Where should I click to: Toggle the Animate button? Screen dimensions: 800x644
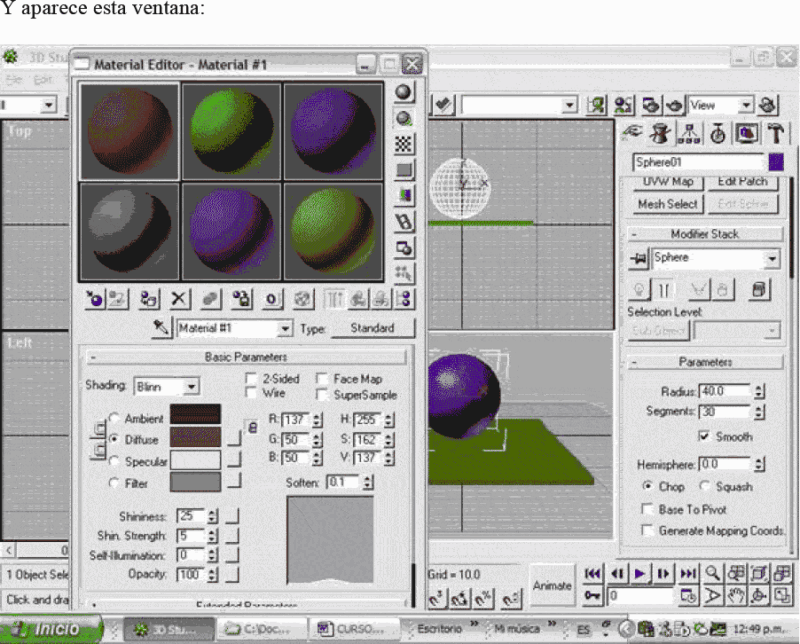[x=552, y=585]
